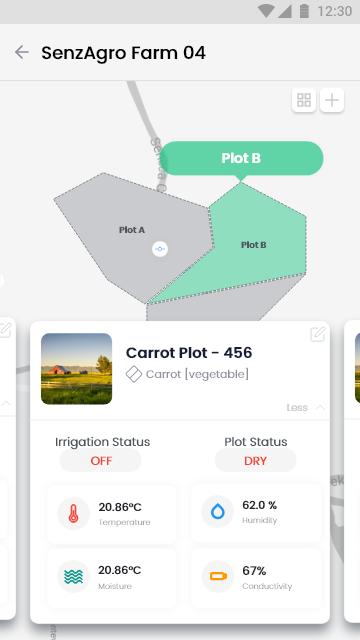Open the Carrot Plot - 456 title

[x=189, y=353]
